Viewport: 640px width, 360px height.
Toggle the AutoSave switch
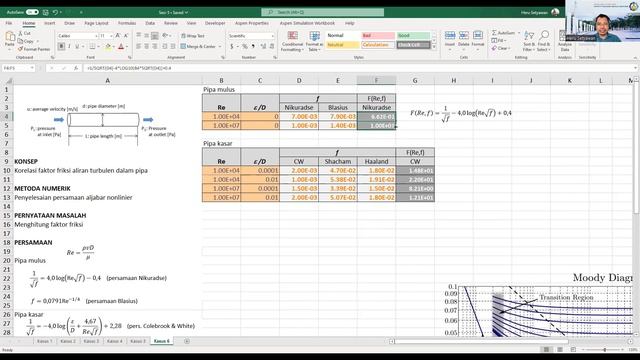pos(32,12)
